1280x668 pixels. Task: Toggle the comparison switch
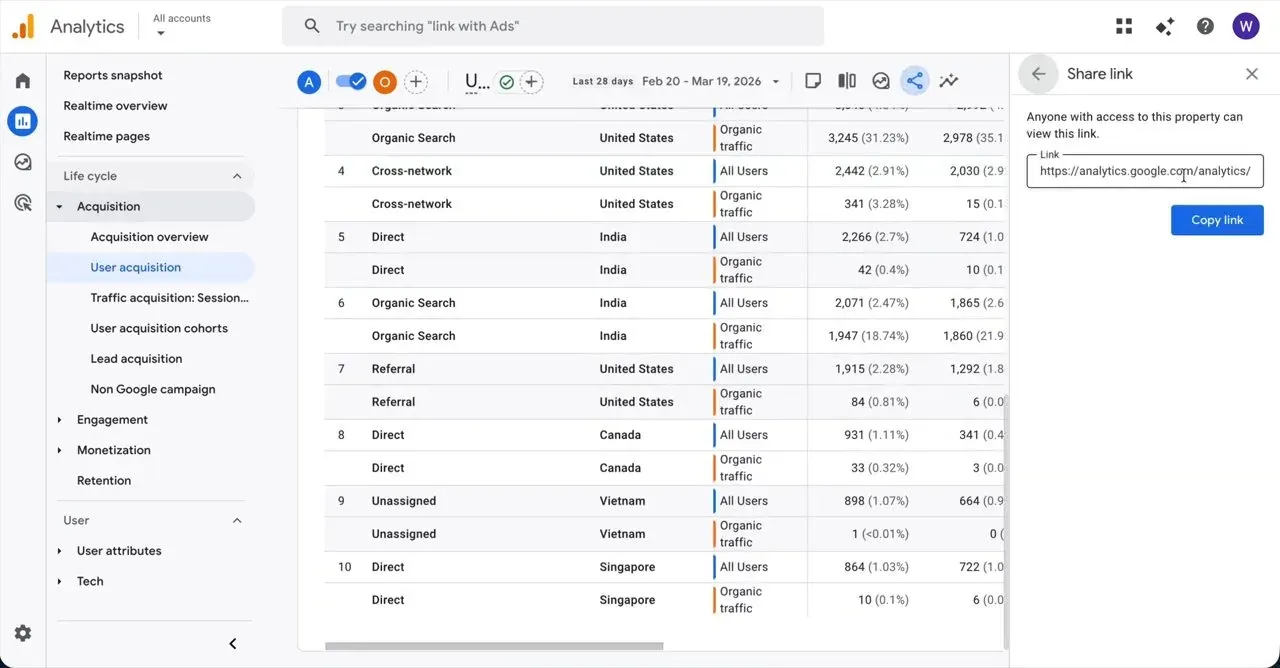coord(351,82)
